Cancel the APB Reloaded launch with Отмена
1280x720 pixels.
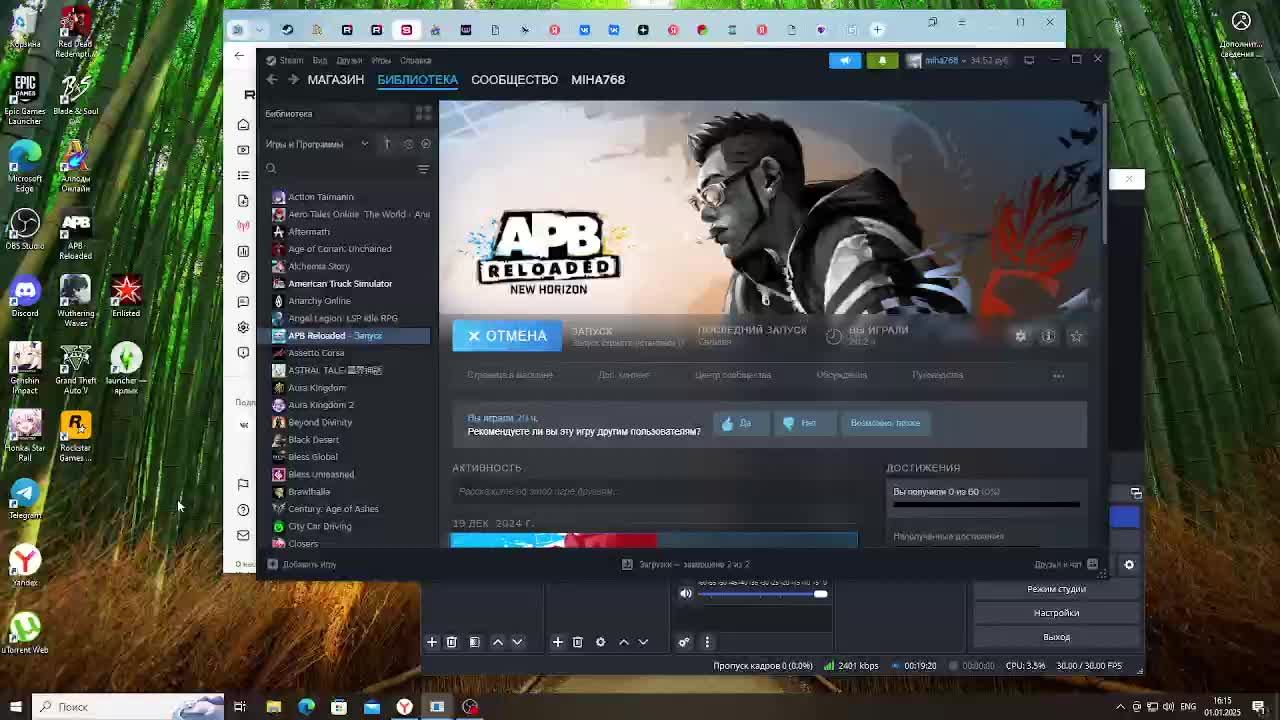coord(507,336)
